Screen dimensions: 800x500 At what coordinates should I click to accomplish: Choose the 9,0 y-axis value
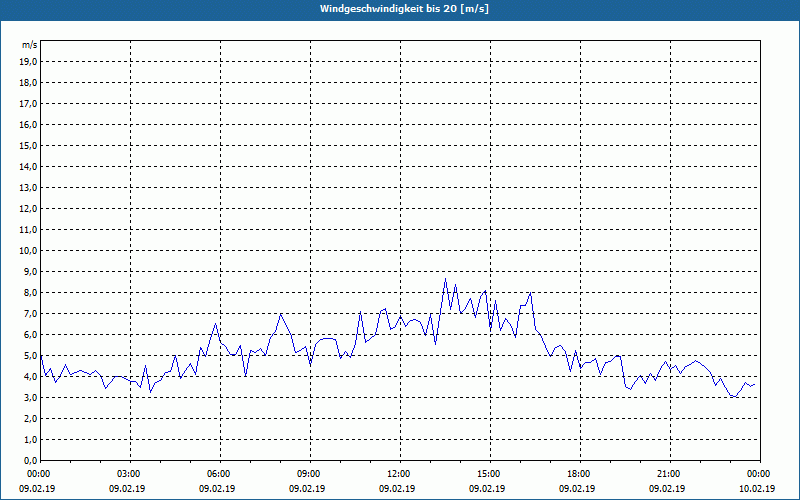30,271
